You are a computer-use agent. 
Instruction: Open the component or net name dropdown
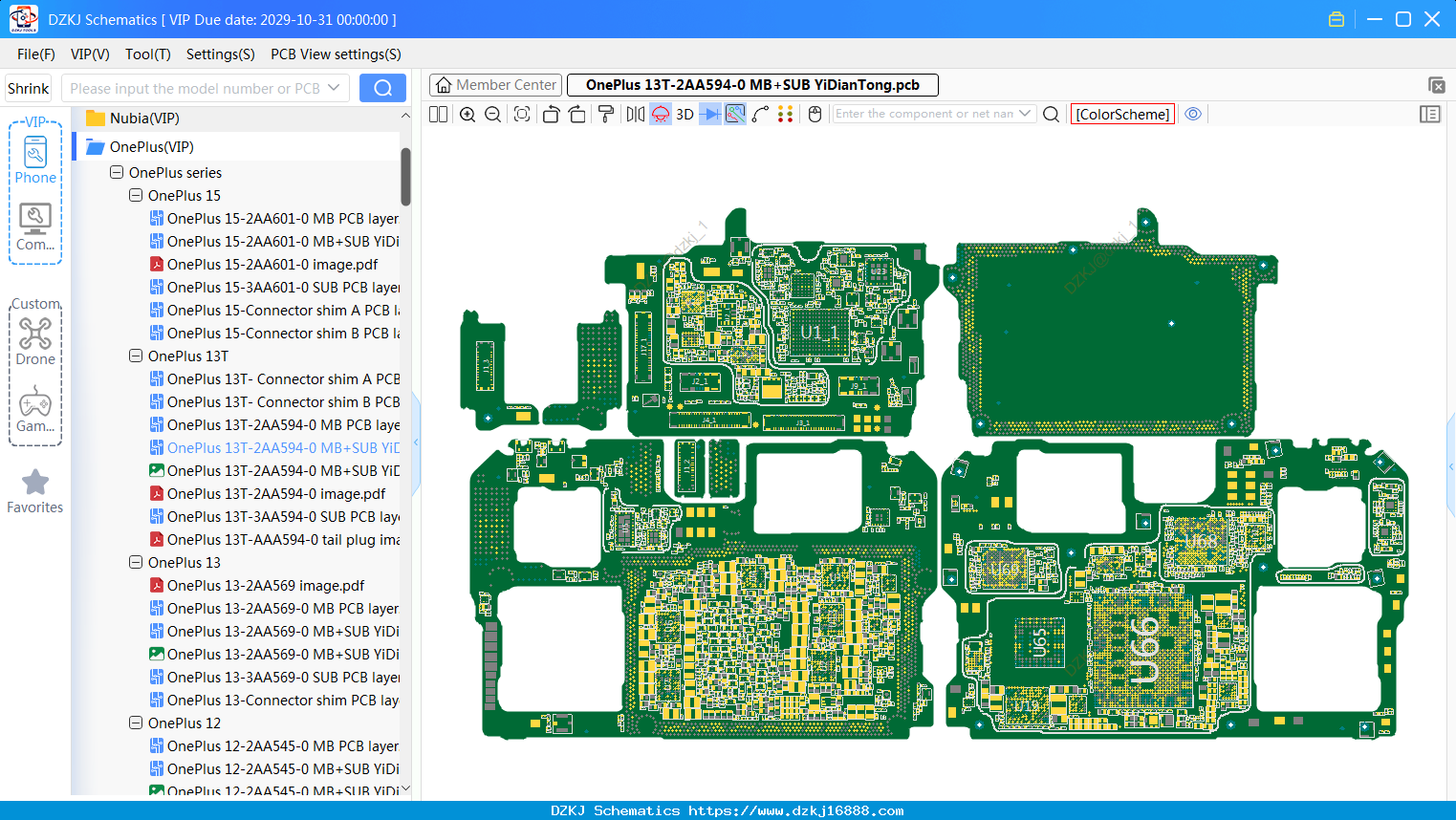pos(1025,114)
